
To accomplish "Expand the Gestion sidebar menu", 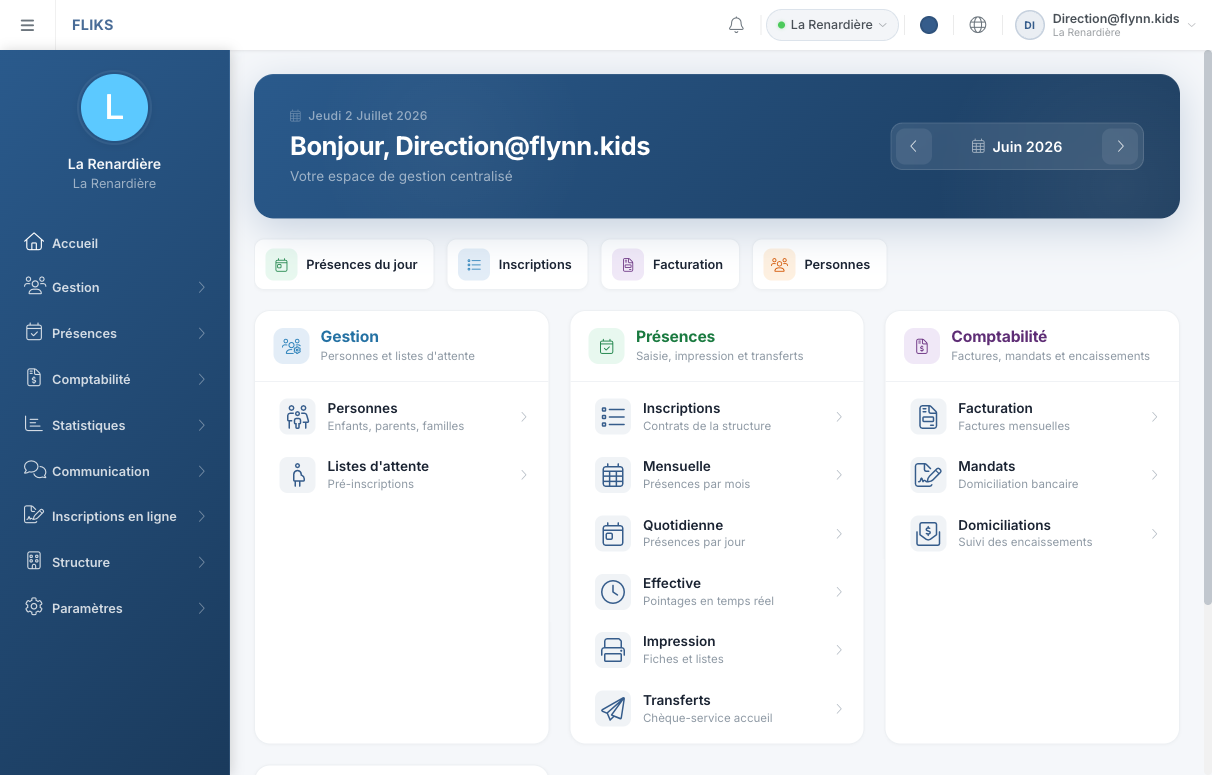I will tap(115, 287).
